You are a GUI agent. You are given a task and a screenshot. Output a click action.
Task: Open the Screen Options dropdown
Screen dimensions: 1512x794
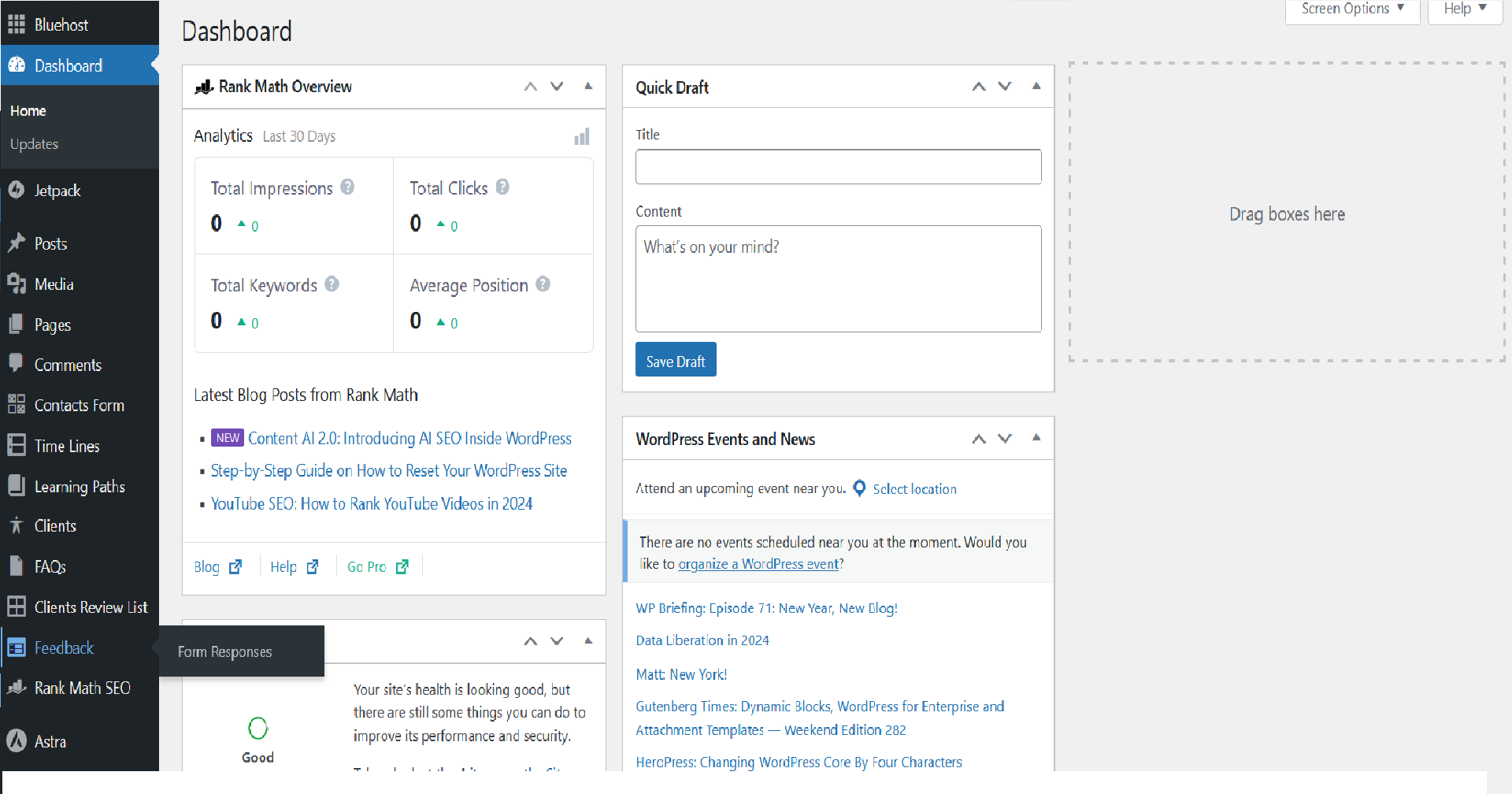point(1352,9)
